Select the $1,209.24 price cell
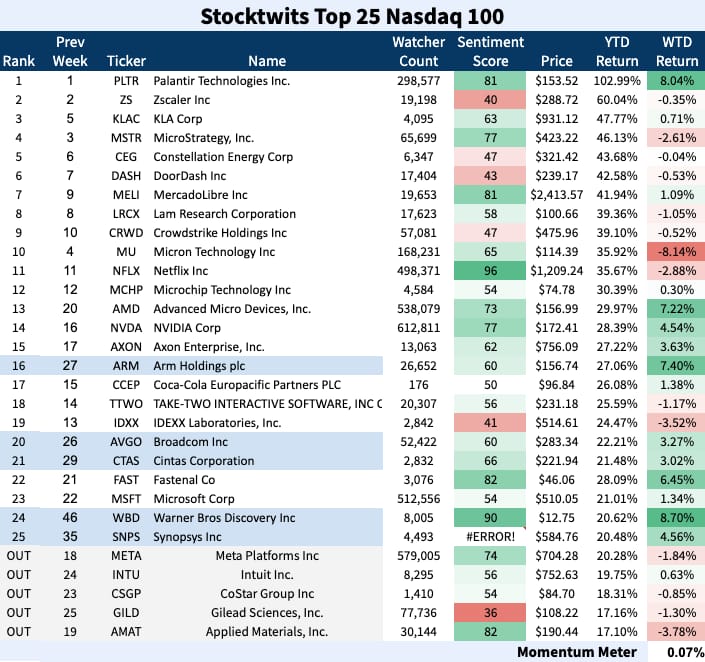The width and height of the screenshot is (705, 662). (x=557, y=271)
